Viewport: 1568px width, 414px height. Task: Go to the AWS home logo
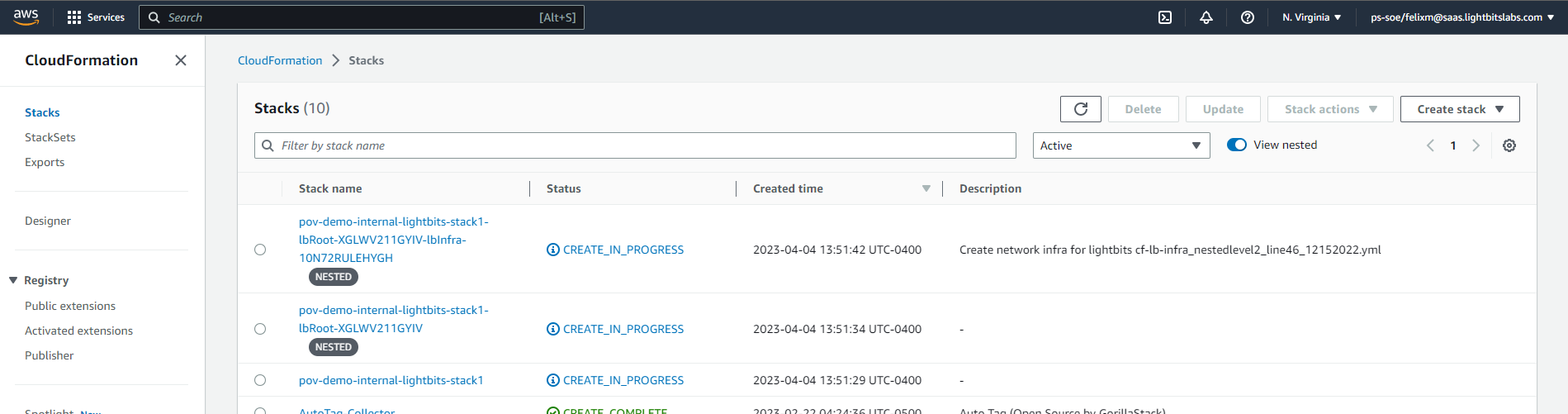pyautogui.click(x=26, y=17)
